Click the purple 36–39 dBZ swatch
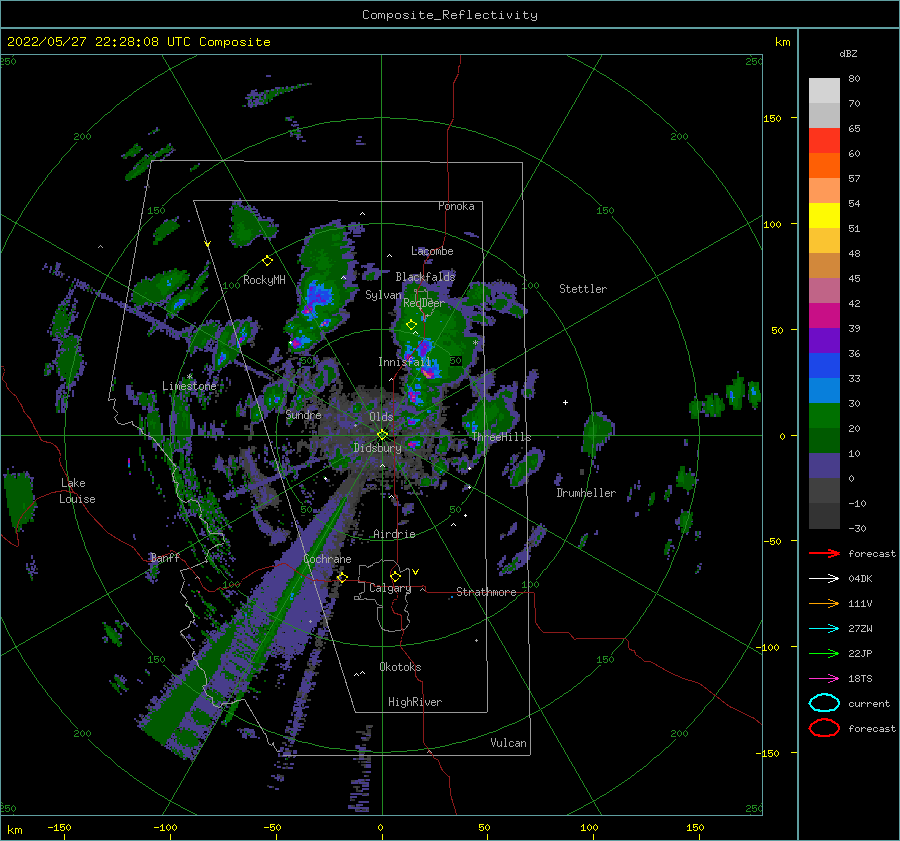 (824, 341)
